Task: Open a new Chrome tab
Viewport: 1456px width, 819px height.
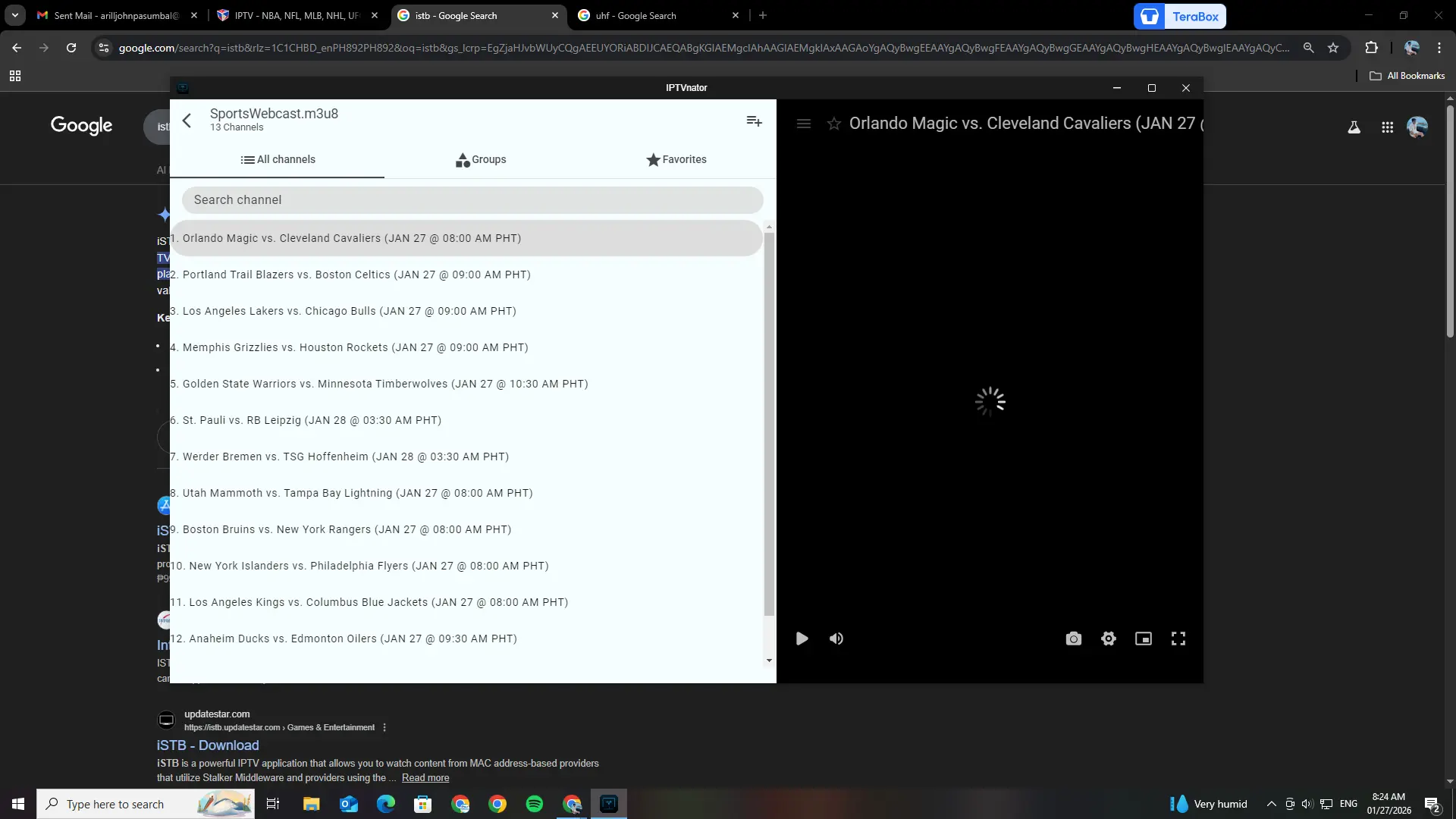Action: (763, 15)
